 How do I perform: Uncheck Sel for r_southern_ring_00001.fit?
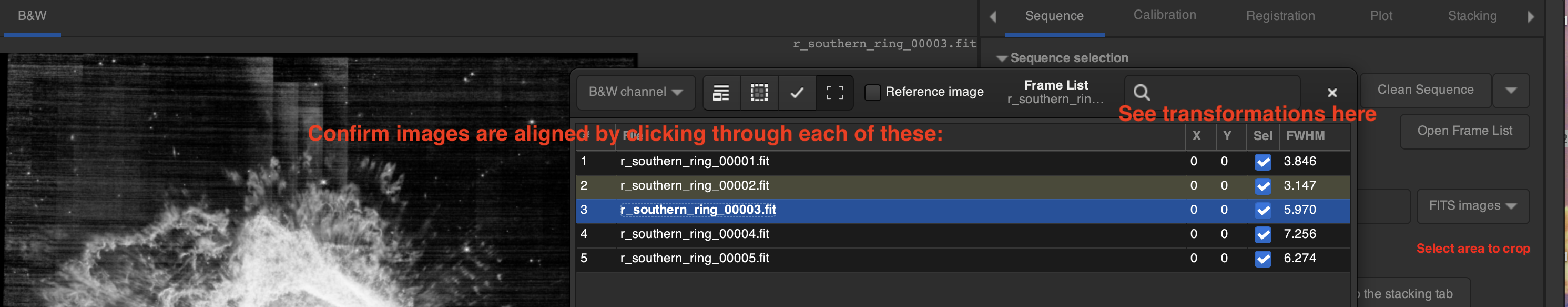coord(1262,162)
